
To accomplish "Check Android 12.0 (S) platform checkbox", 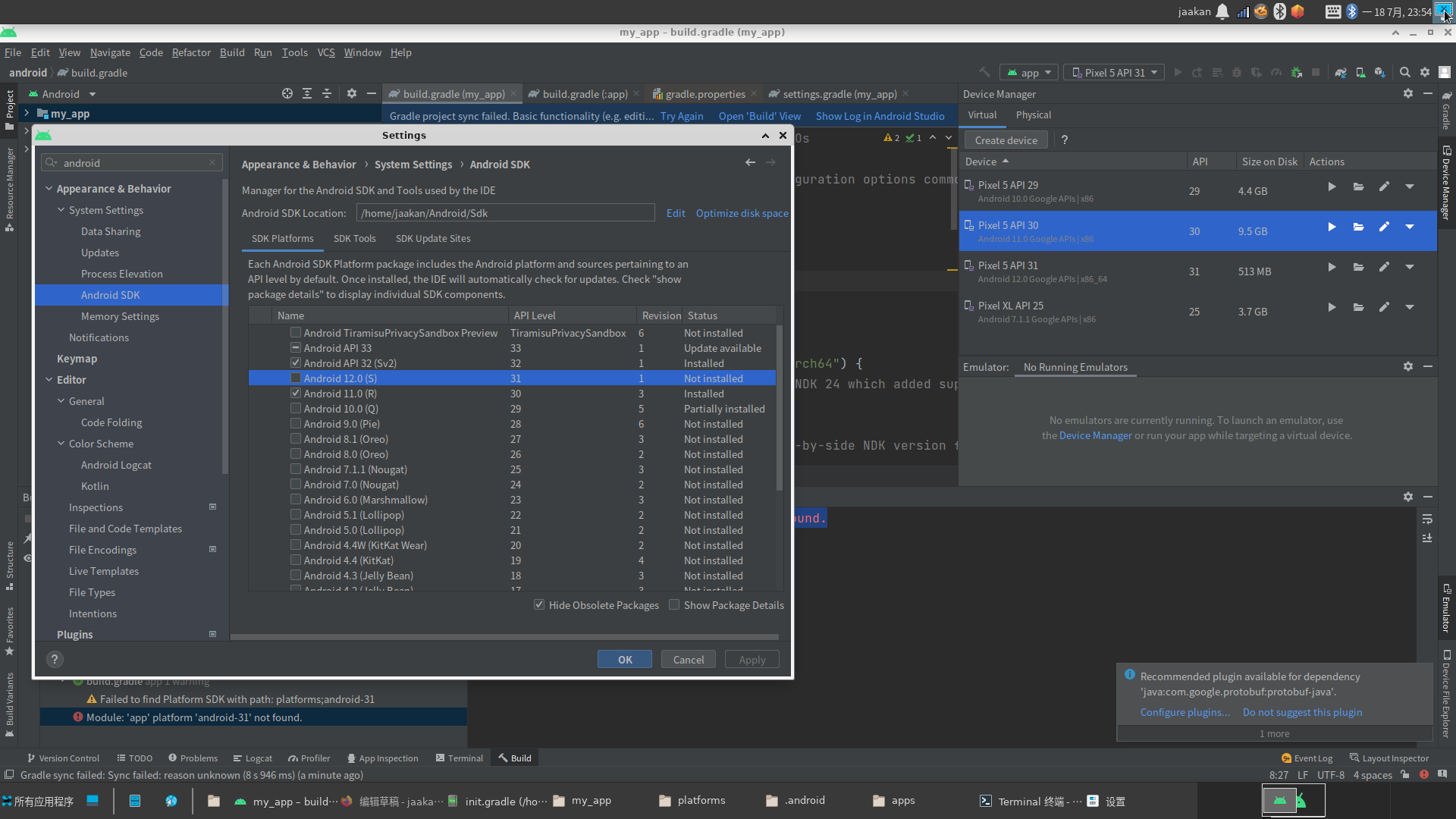I will [x=296, y=378].
